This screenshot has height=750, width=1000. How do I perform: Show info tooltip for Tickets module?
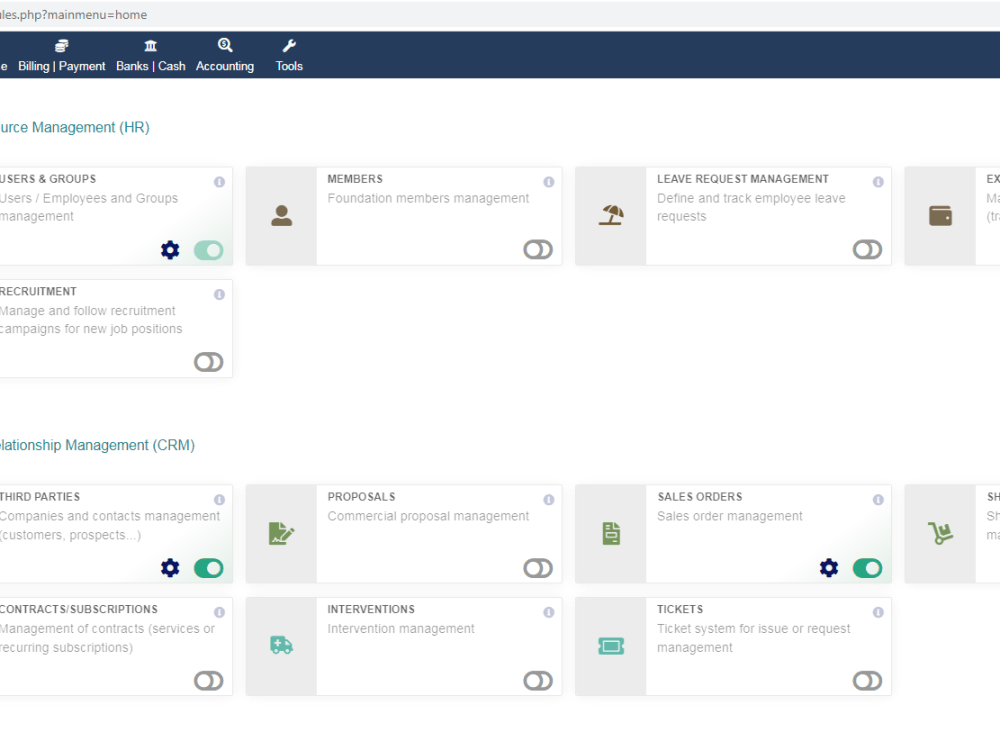tap(877, 612)
